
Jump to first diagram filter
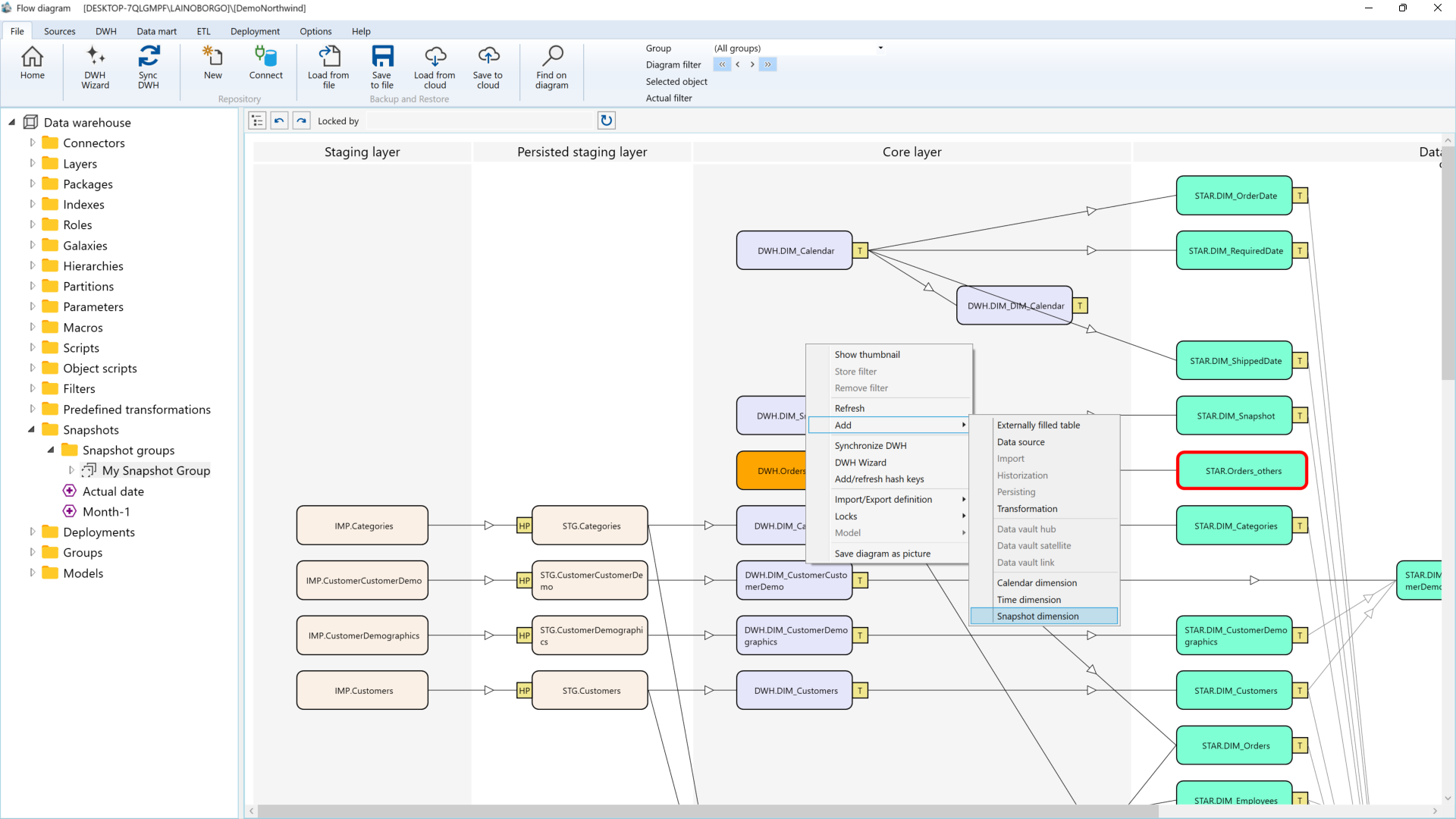pyautogui.click(x=722, y=64)
